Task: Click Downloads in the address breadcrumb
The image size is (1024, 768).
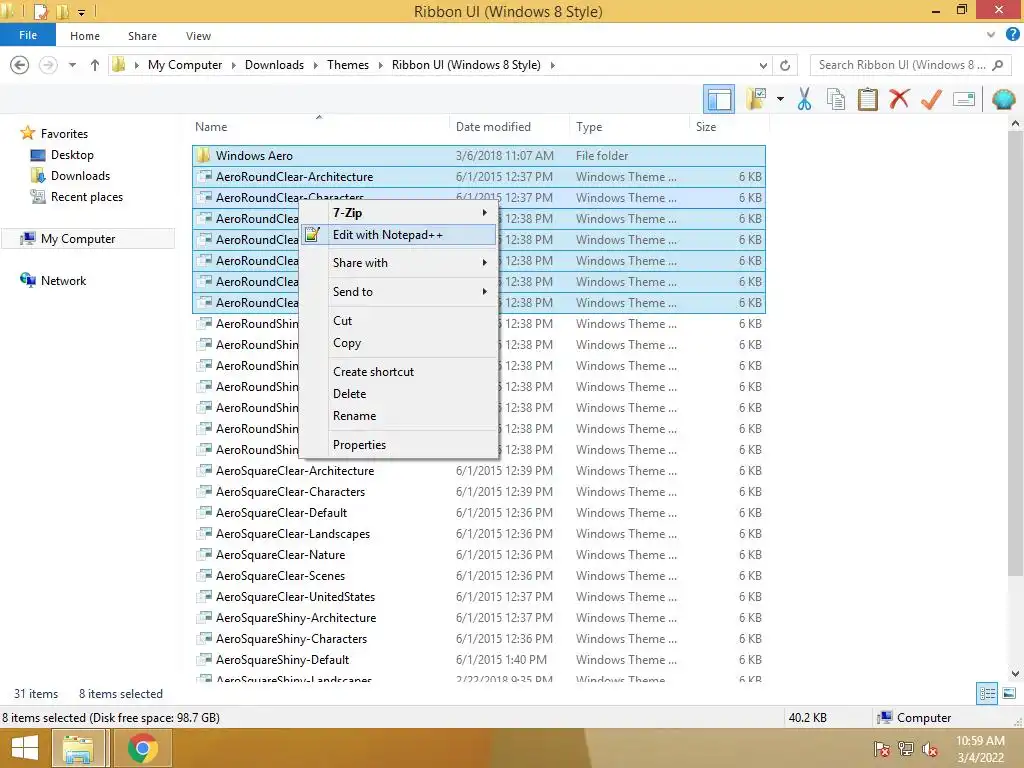Action: pos(274,65)
